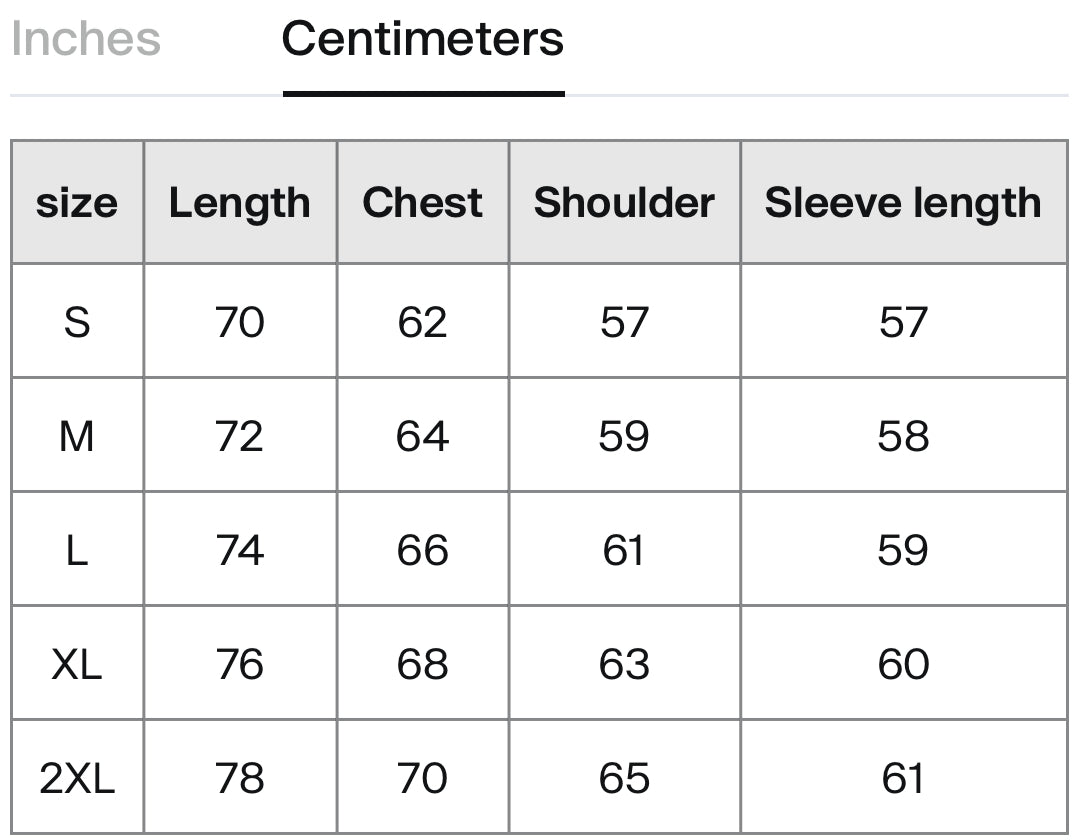
Task: Select the S size row label
Action: pos(77,321)
